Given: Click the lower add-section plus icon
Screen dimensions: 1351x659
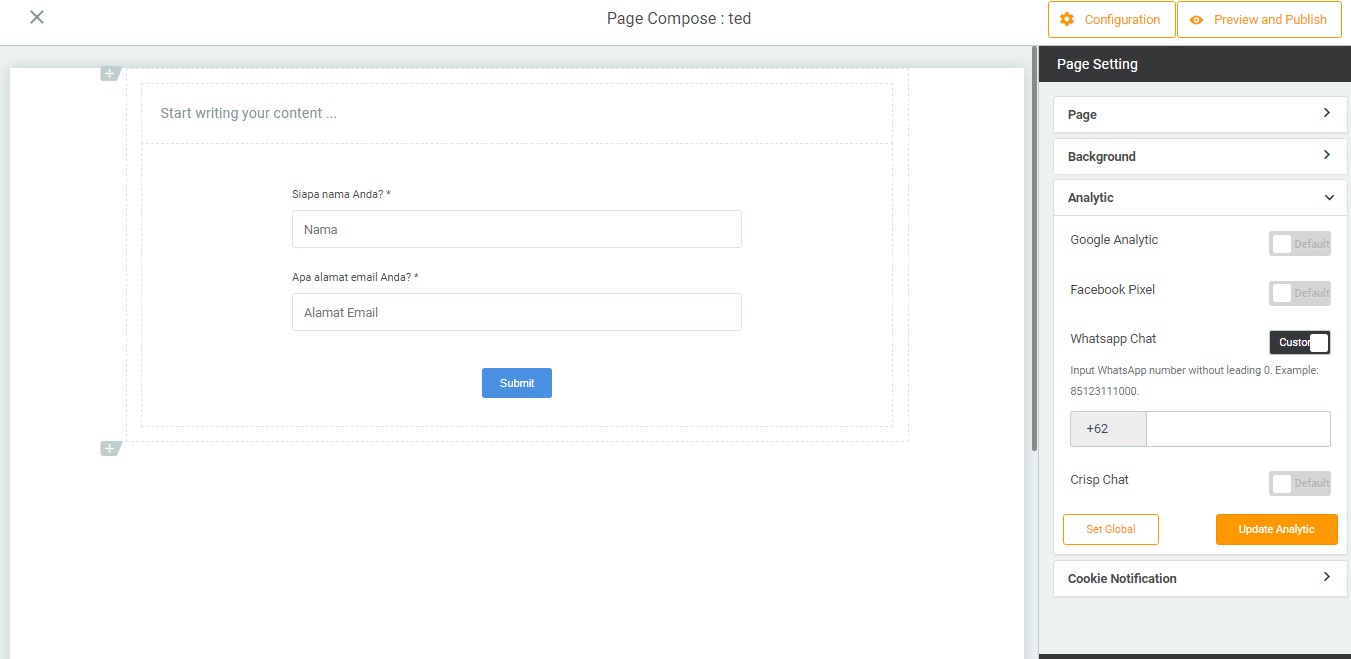Looking at the screenshot, I should click(x=110, y=448).
